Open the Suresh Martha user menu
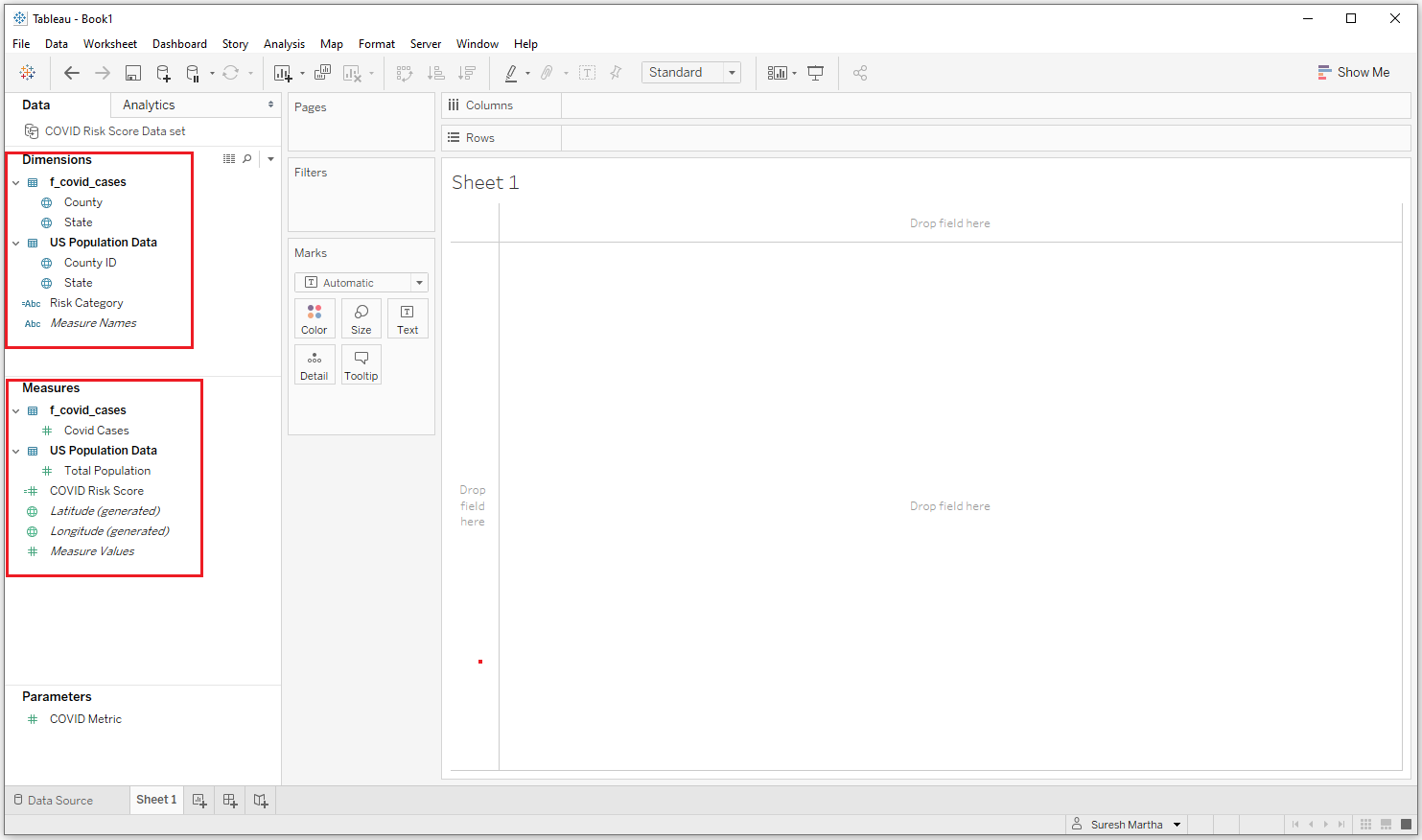Image resolution: width=1422 pixels, height=840 pixels. [1127, 824]
